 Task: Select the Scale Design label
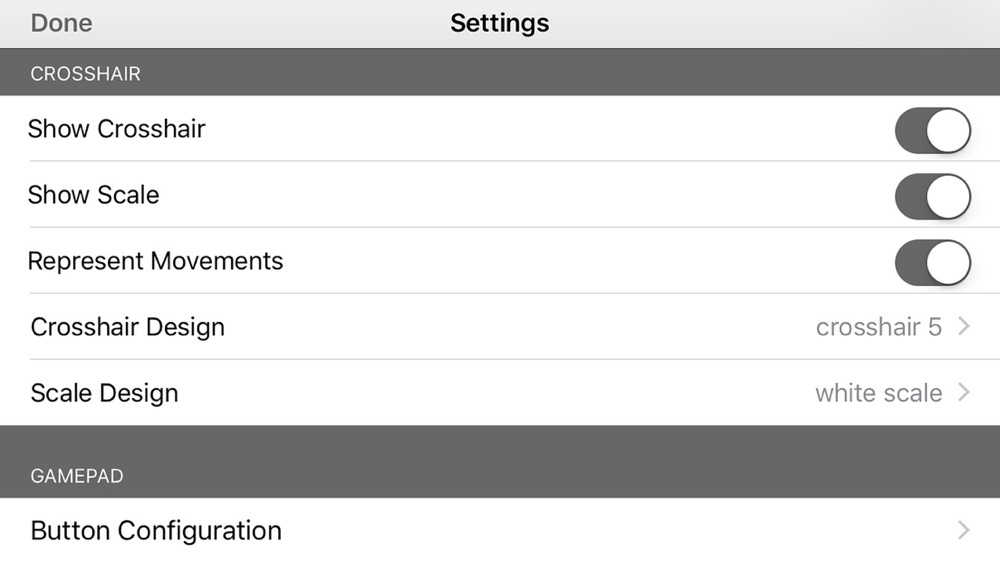pyautogui.click(x=105, y=393)
